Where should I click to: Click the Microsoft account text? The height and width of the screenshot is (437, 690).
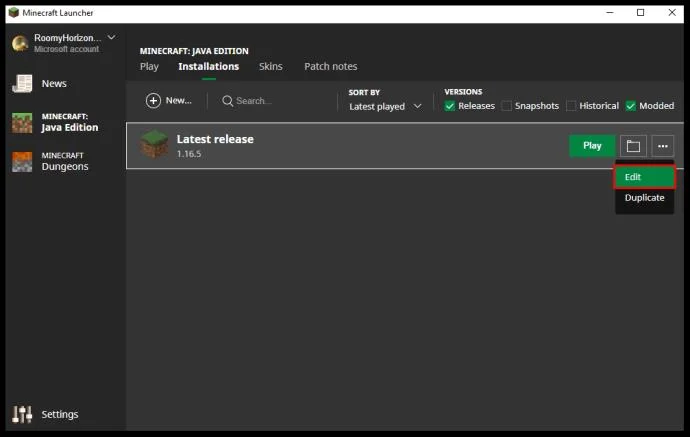(66, 49)
